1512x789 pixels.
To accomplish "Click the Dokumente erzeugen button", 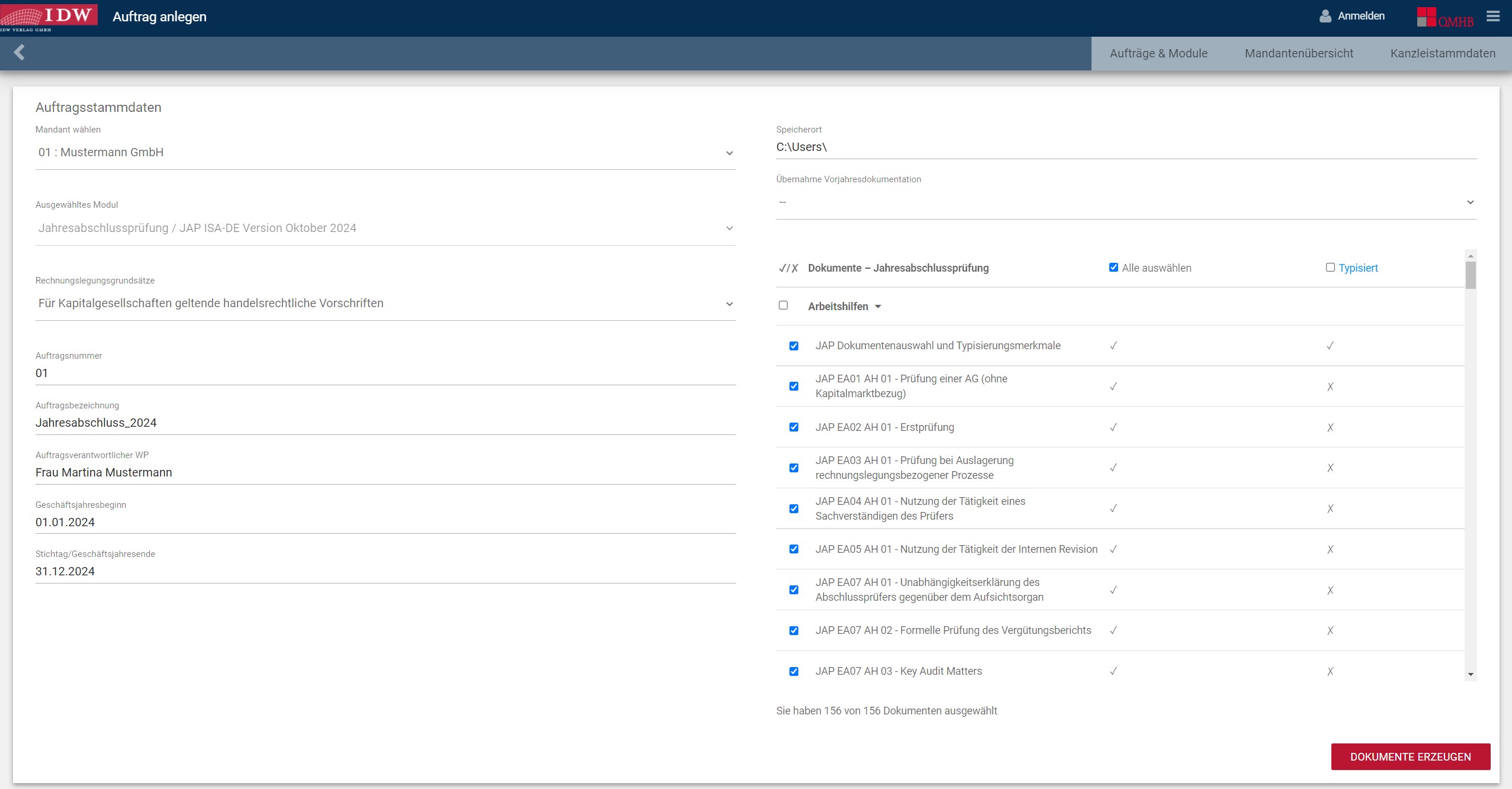I will pyautogui.click(x=1410, y=757).
